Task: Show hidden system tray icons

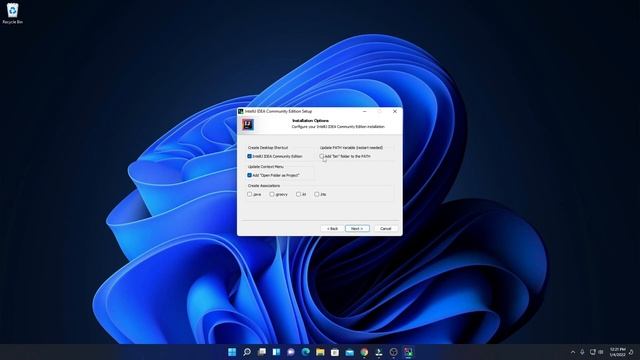Action: (573, 352)
